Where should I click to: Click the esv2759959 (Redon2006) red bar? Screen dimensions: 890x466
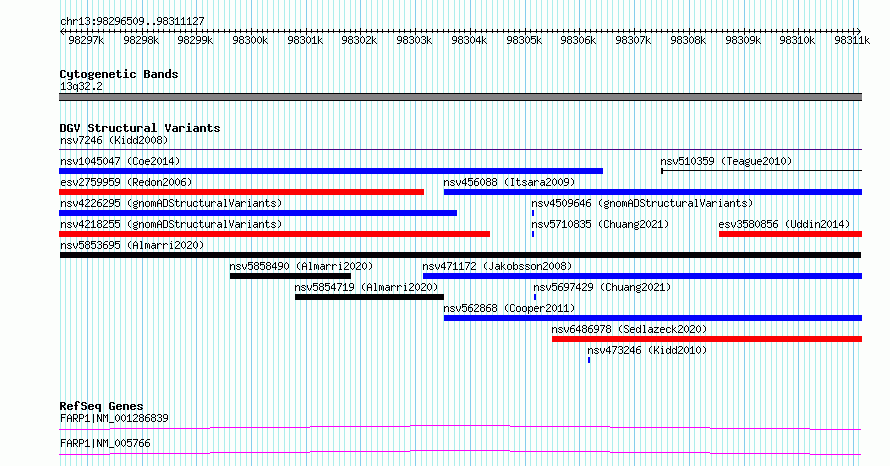click(241, 192)
